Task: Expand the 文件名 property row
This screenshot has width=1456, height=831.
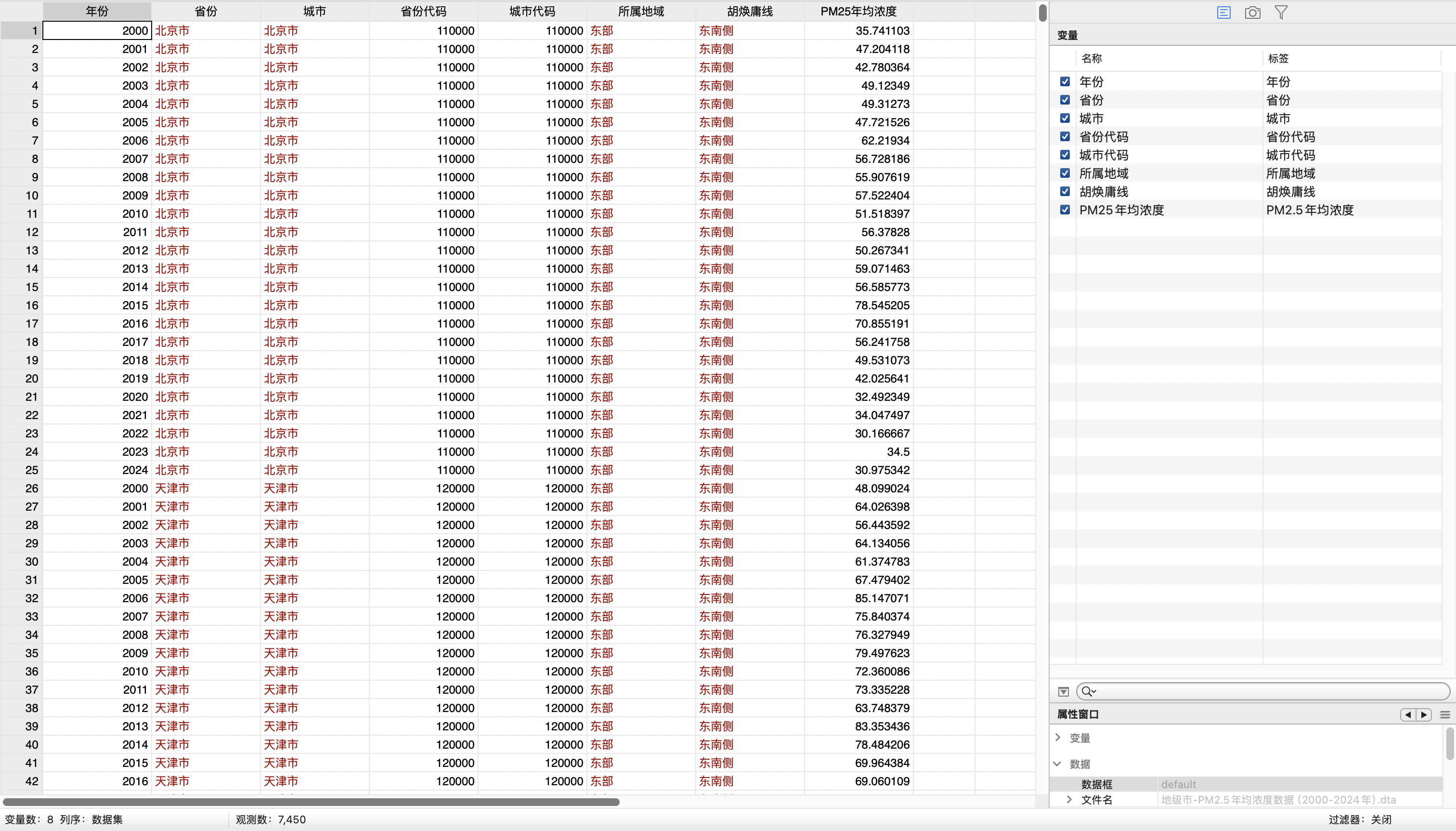Action: [1069, 800]
